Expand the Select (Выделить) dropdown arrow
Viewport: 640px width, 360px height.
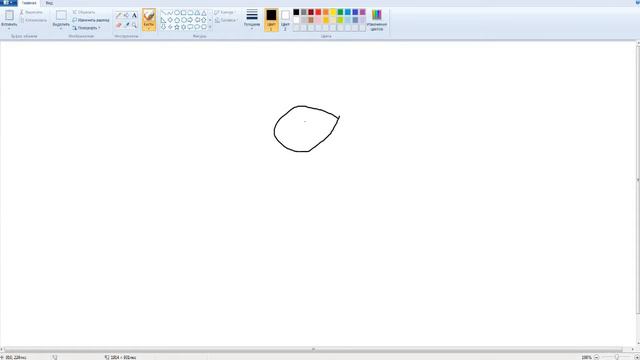[x=61, y=28]
